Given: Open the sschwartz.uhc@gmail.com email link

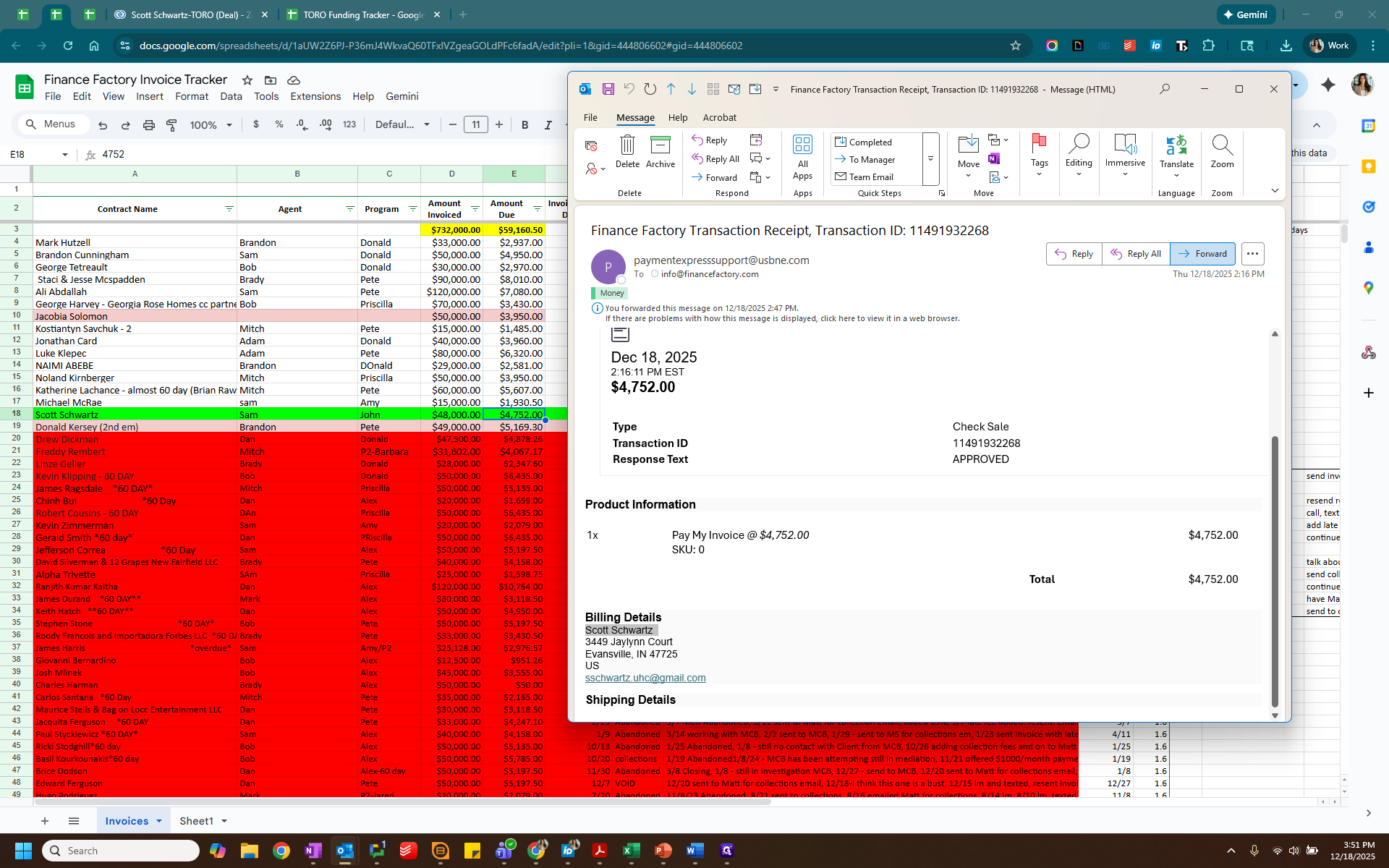Looking at the screenshot, I should [645, 678].
